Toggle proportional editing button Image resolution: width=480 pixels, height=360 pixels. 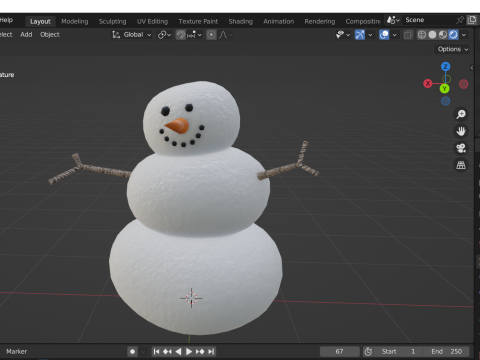coord(211,35)
